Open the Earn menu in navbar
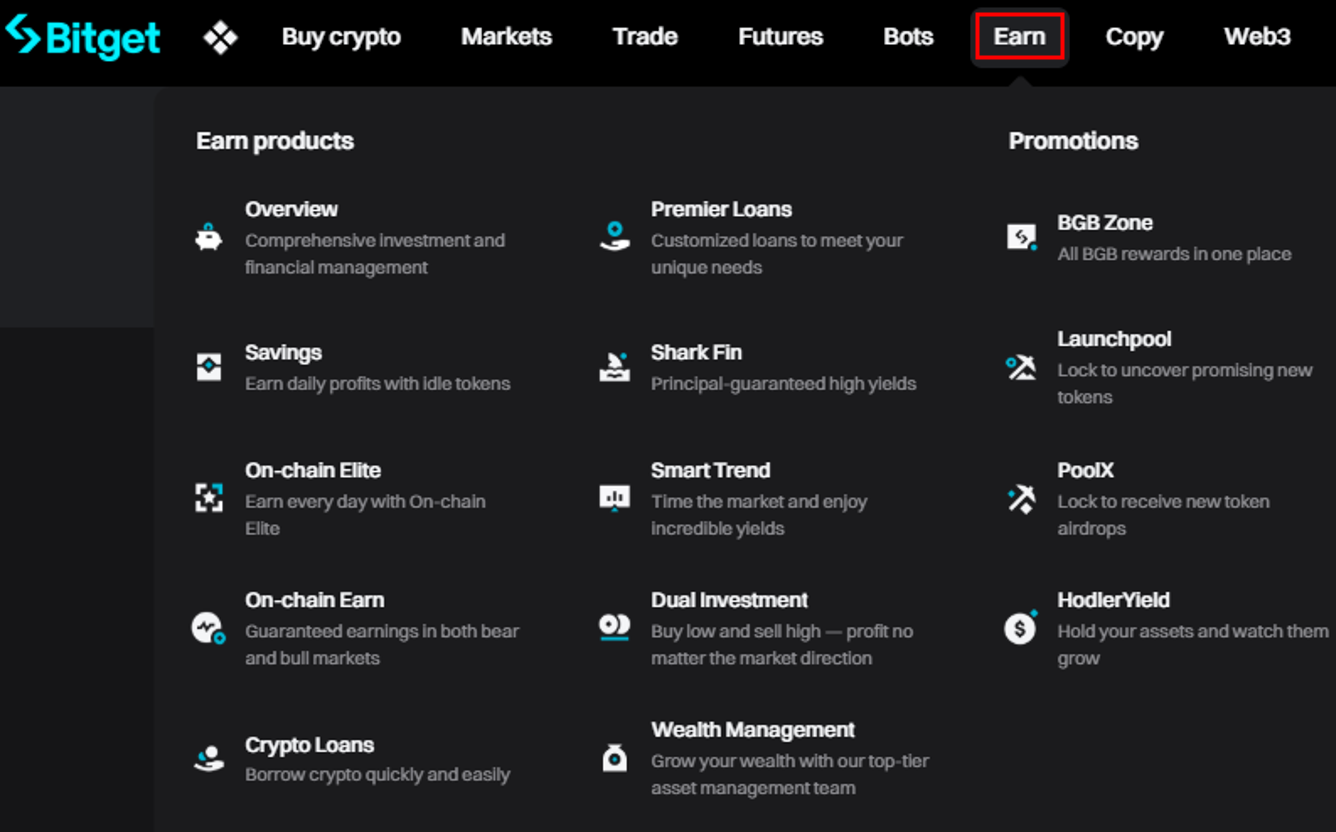The image size is (1336, 832). click(1019, 37)
